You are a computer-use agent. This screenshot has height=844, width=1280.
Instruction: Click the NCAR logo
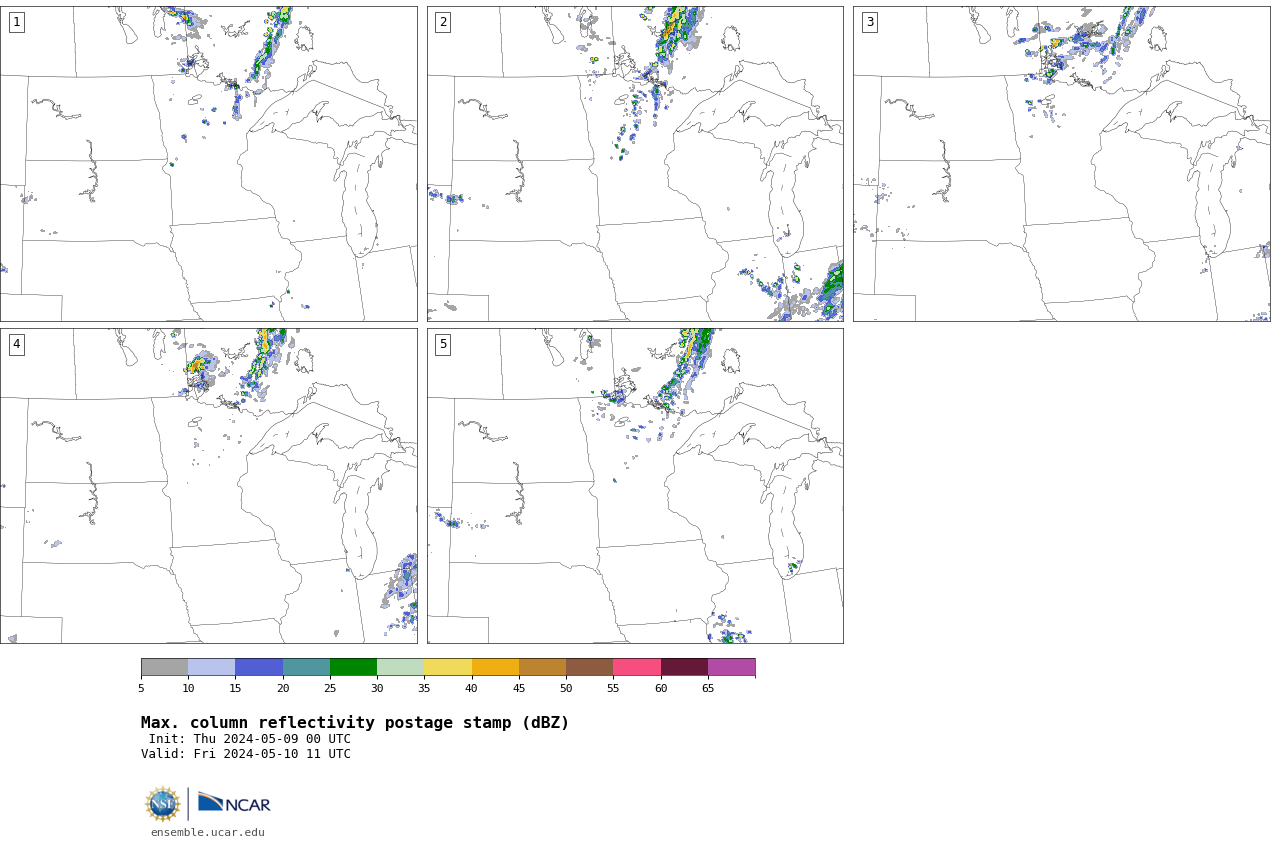point(234,803)
